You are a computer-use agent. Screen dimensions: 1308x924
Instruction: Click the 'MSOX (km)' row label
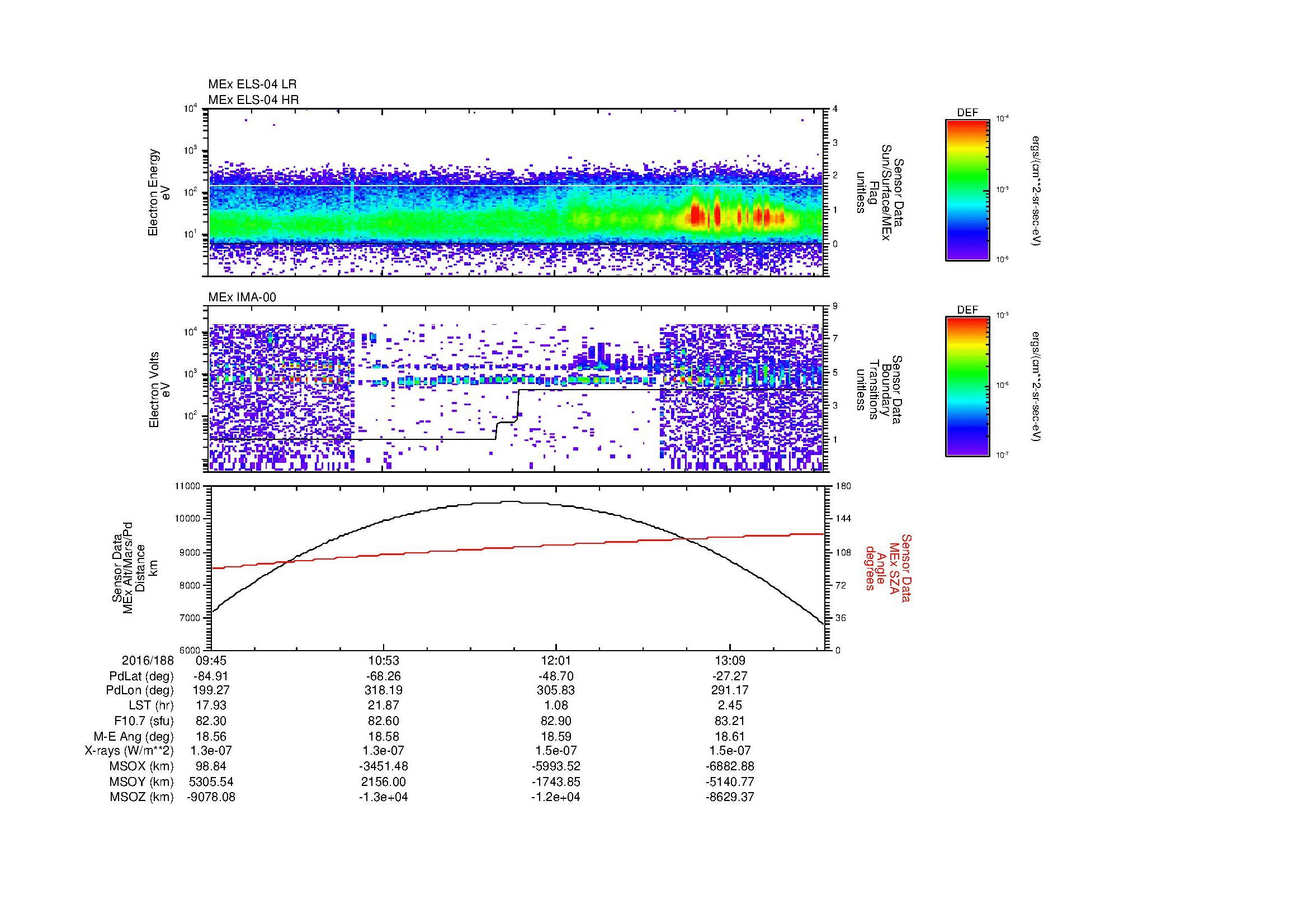(142, 766)
